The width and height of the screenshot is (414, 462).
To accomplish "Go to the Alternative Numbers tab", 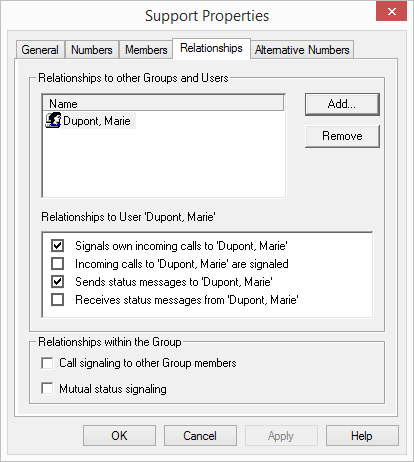I will (x=302, y=50).
